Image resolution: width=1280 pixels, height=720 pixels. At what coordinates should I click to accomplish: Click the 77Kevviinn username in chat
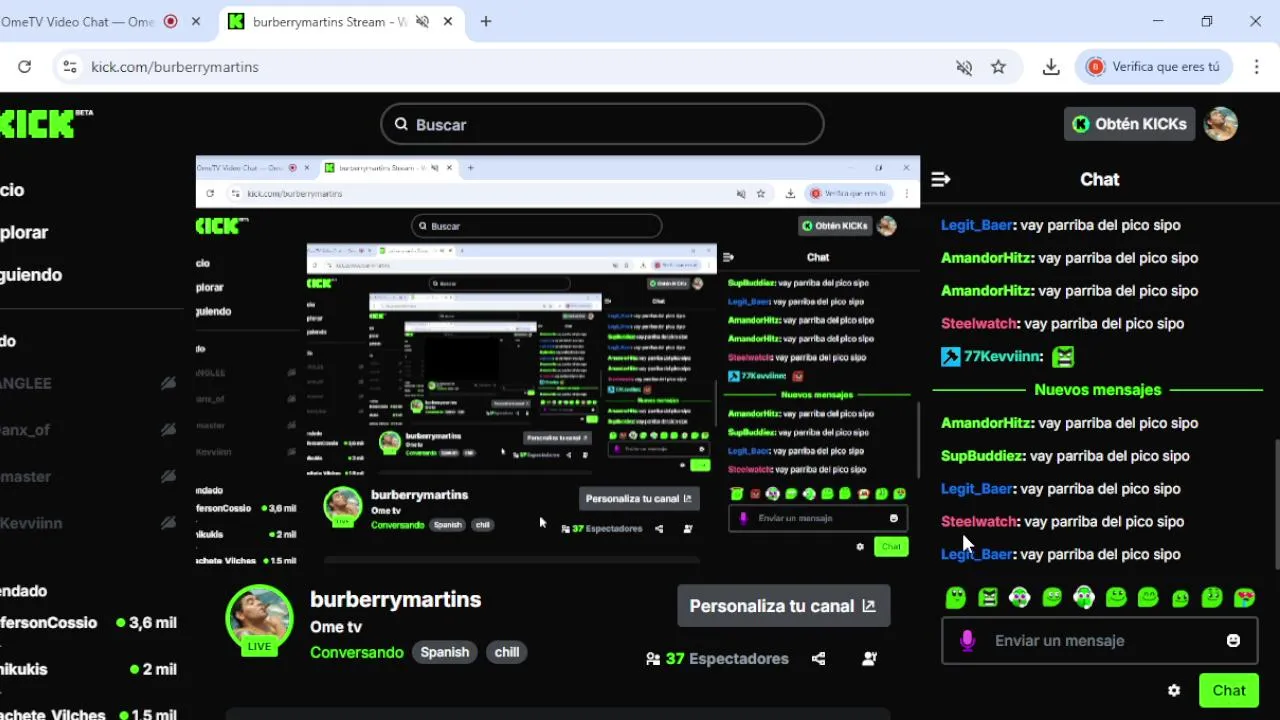[1002, 356]
